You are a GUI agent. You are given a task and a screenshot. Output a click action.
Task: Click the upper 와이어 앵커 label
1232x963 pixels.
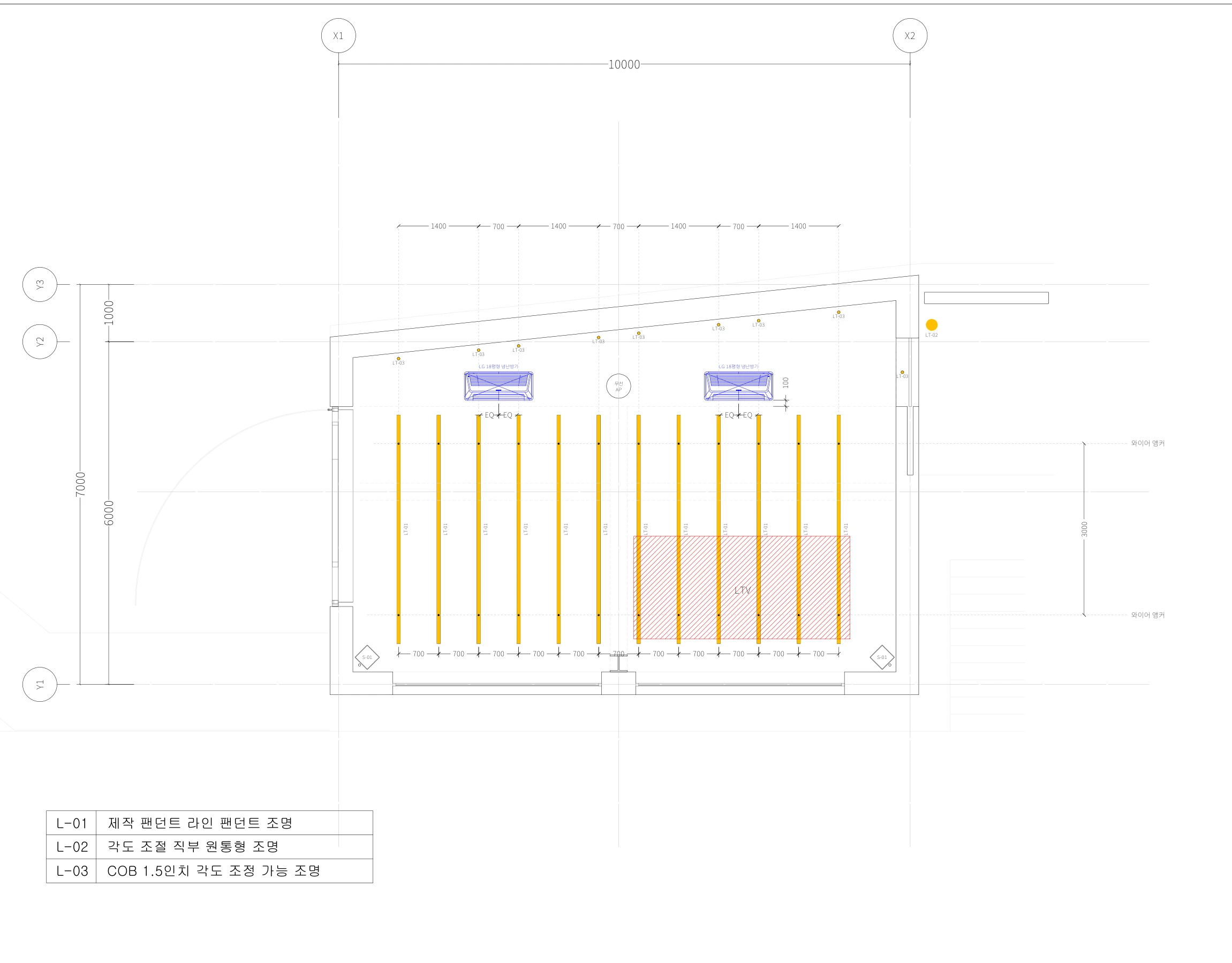[1147, 444]
